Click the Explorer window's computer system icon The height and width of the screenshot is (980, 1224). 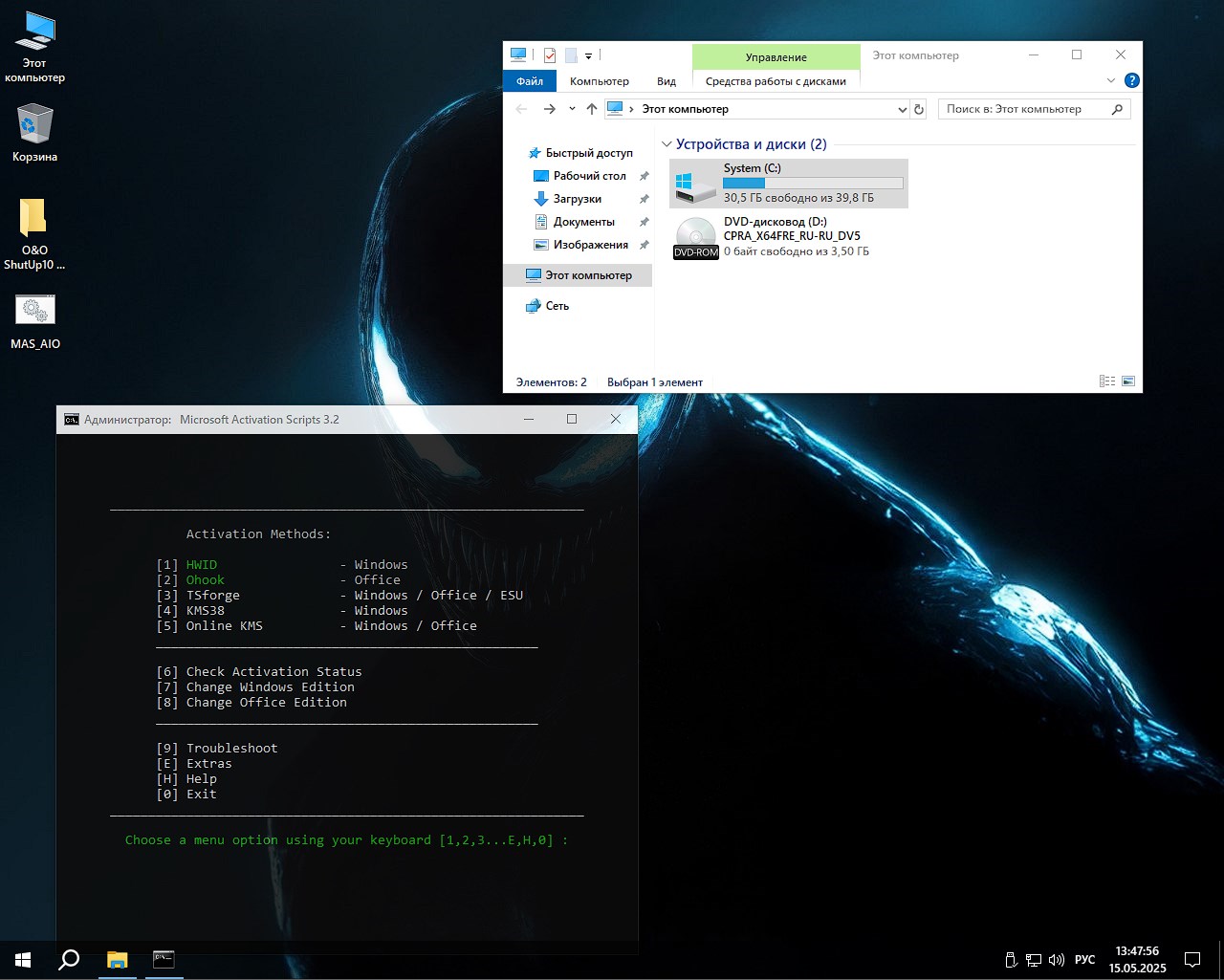click(x=518, y=54)
